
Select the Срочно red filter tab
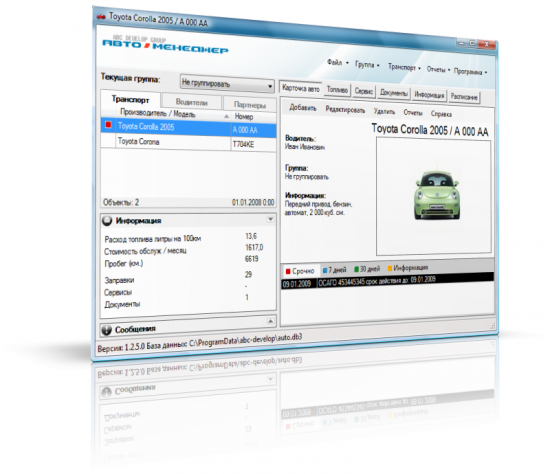pyautogui.click(x=300, y=271)
